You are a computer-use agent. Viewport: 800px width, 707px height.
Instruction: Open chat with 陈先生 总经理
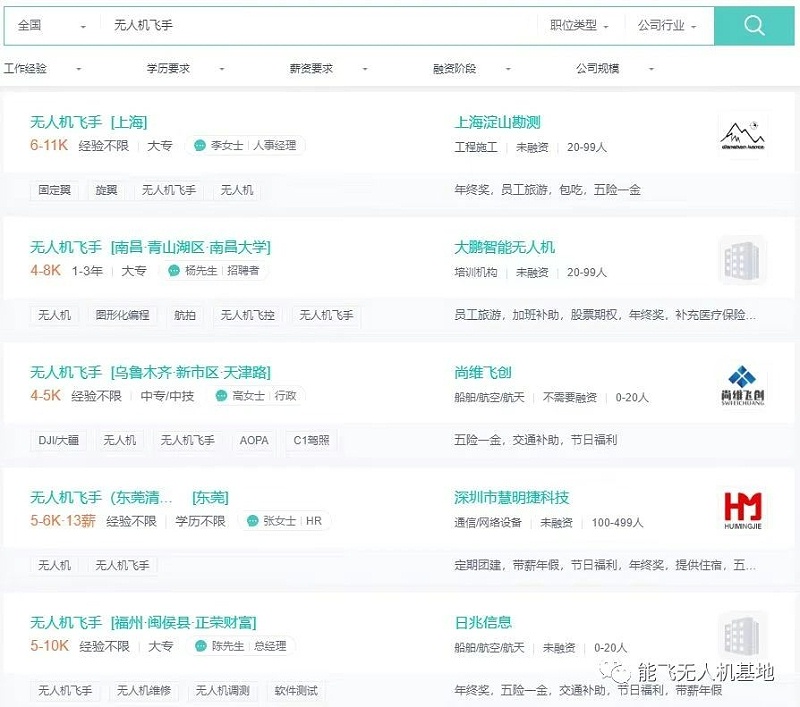(241, 646)
